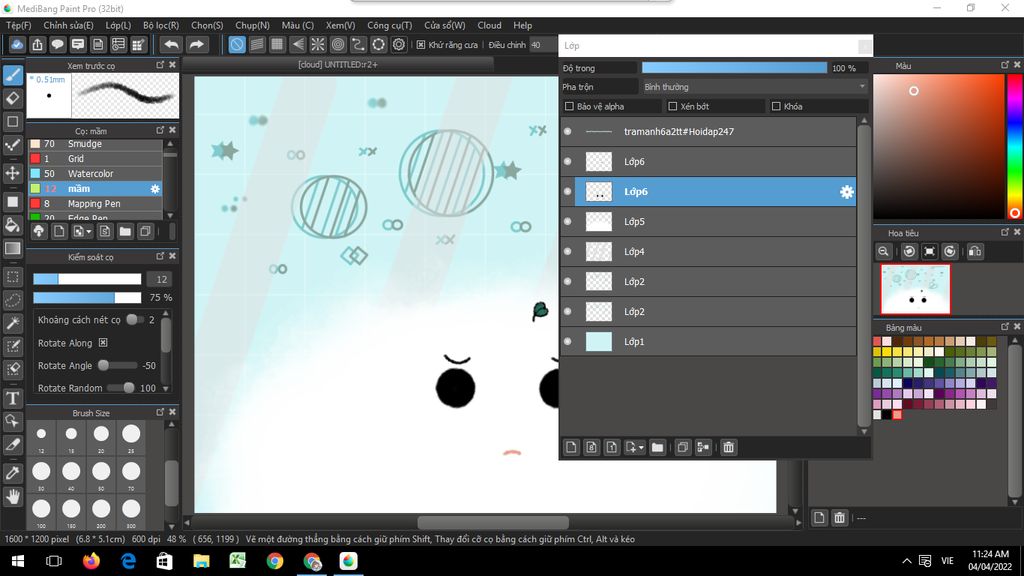The image size is (1024, 576).
Task: Zoom out in the Hoa tiêu navigator
Action: pyautogui.click(x=884, y=251)
